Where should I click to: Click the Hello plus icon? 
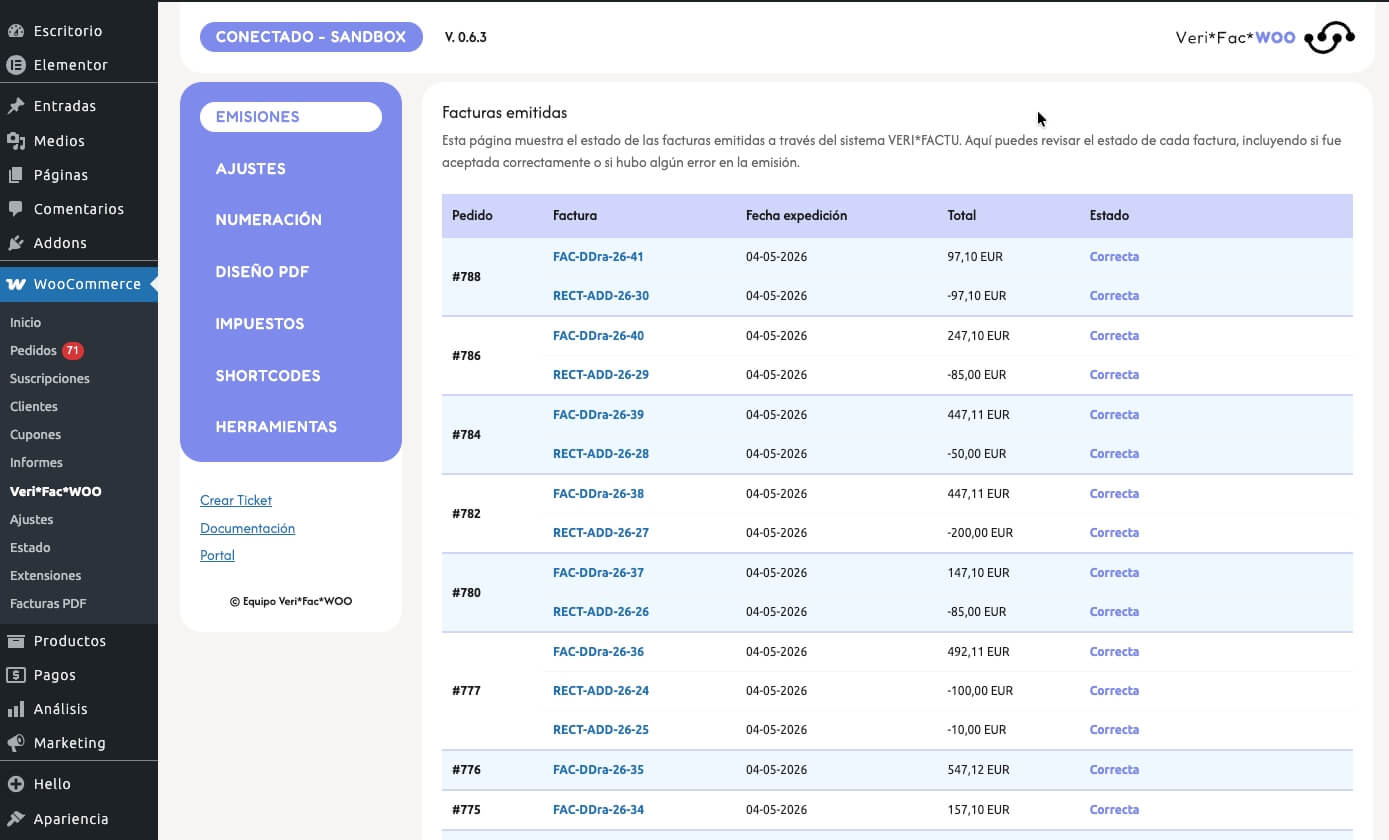click(x=16, y=784)
